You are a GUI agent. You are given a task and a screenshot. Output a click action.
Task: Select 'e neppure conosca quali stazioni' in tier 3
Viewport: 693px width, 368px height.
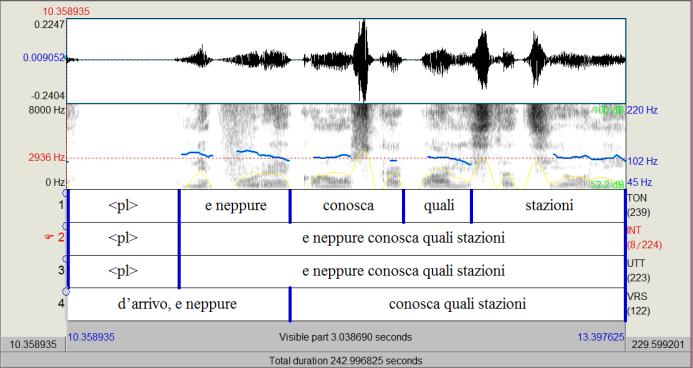[x=402, y=271]
